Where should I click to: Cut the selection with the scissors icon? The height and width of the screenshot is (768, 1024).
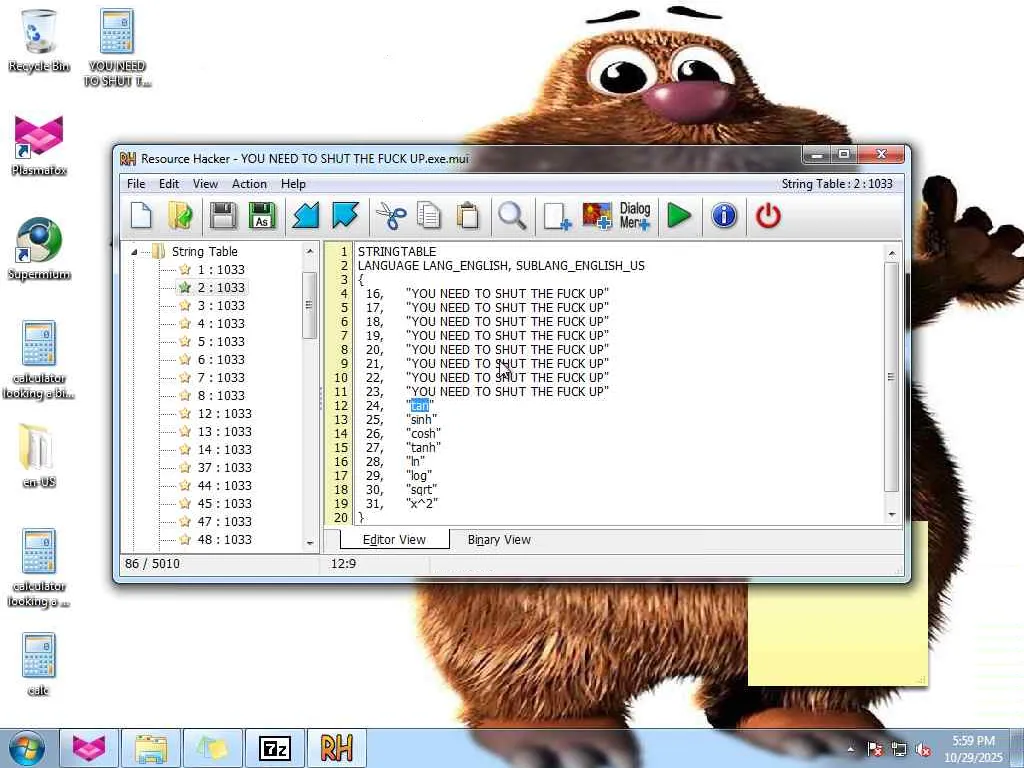tap(391, 216)
